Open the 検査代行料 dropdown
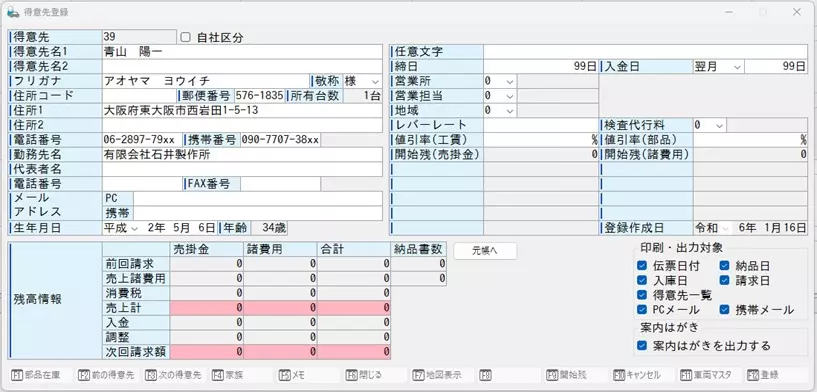The image size is (817, 392). coord(710,125)
